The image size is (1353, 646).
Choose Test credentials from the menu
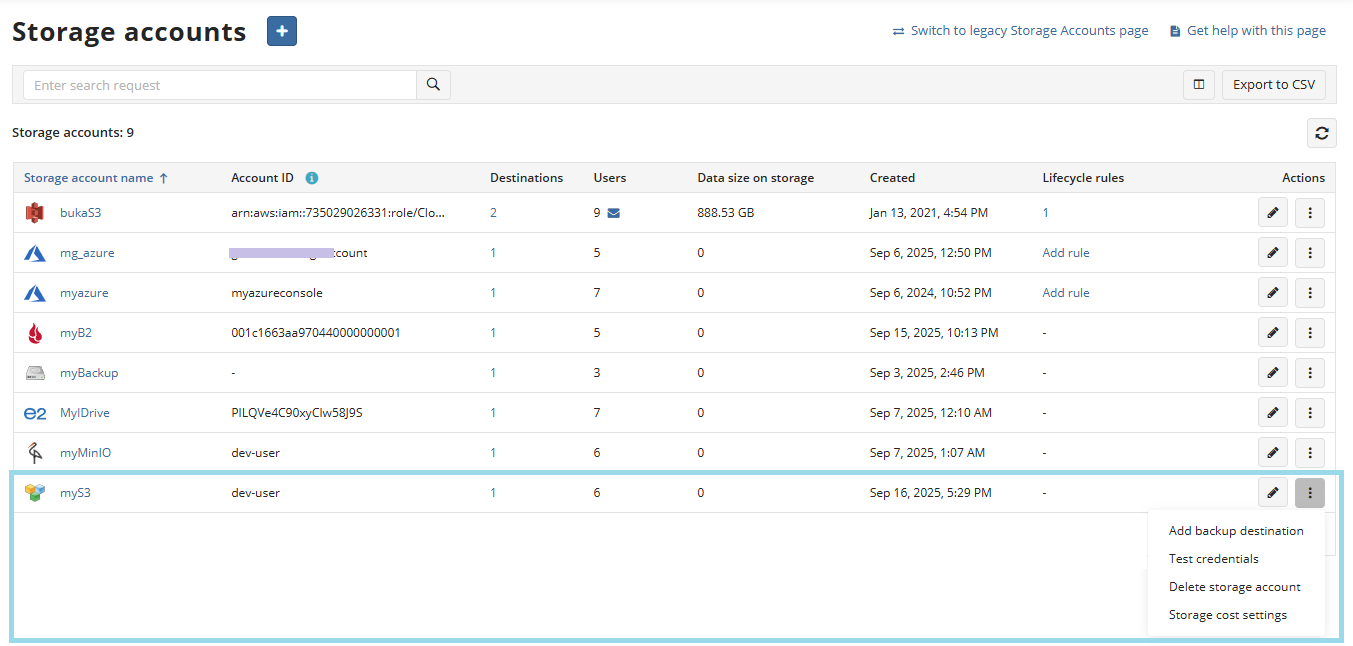(1213, 559)
